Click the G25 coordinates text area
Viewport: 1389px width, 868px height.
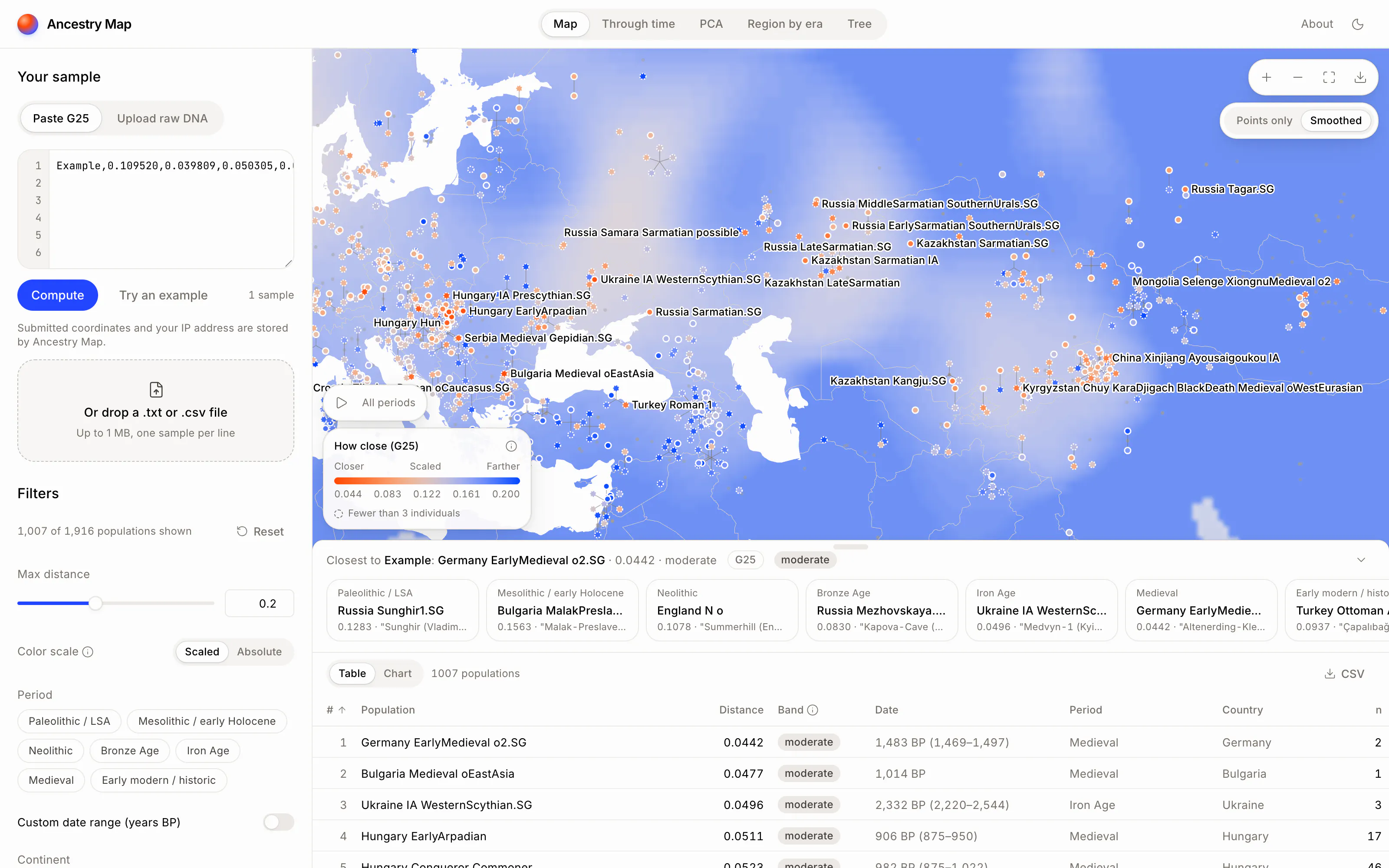click(171, 209)
